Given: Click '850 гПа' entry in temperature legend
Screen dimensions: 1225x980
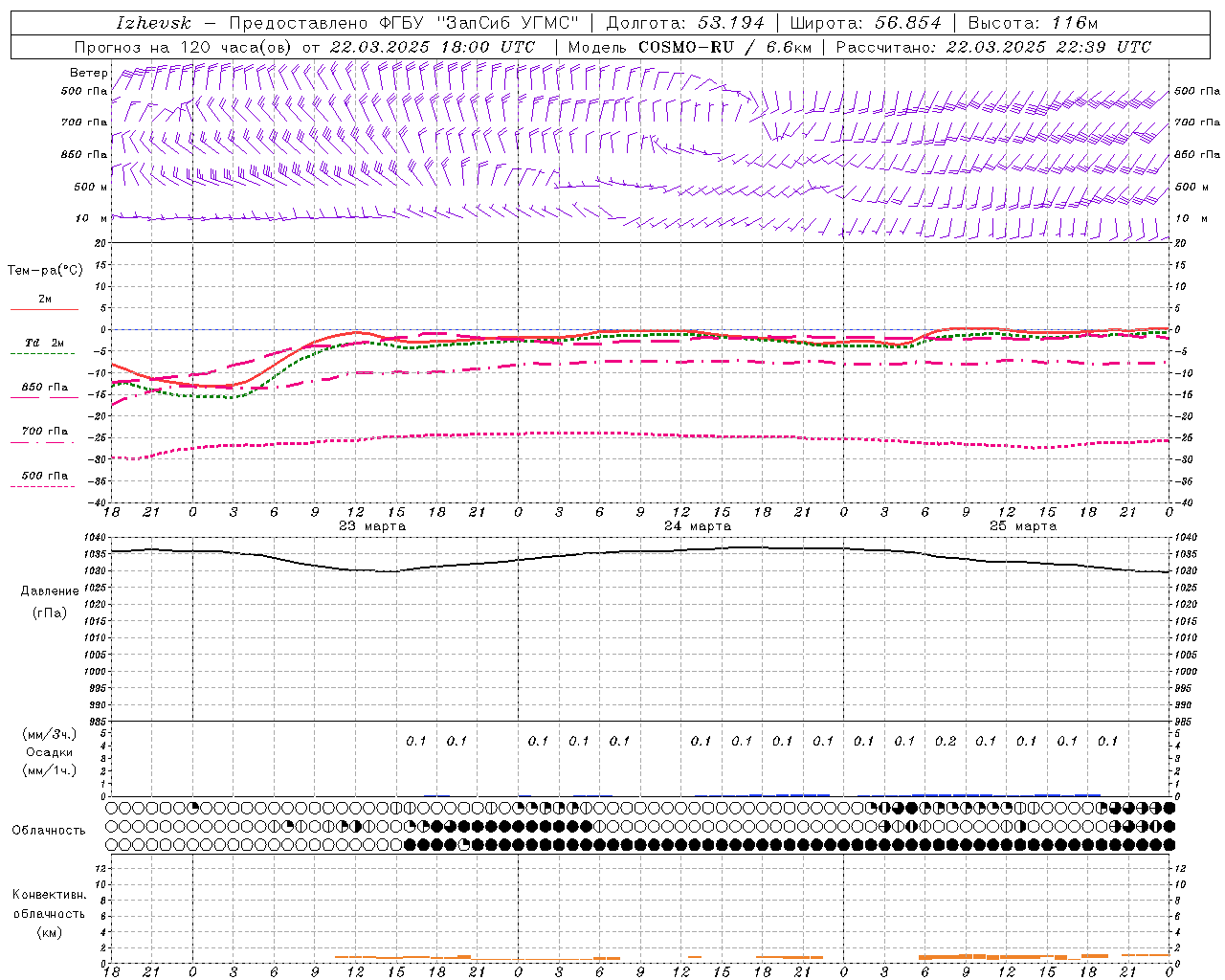Looking at the screenshot, I should pyautogui.click(x=44, y=388).
